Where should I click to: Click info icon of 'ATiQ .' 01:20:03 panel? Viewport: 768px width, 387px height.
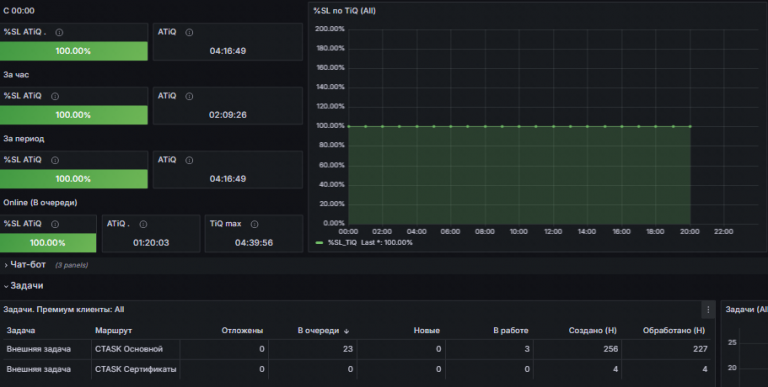pos(143,224)
